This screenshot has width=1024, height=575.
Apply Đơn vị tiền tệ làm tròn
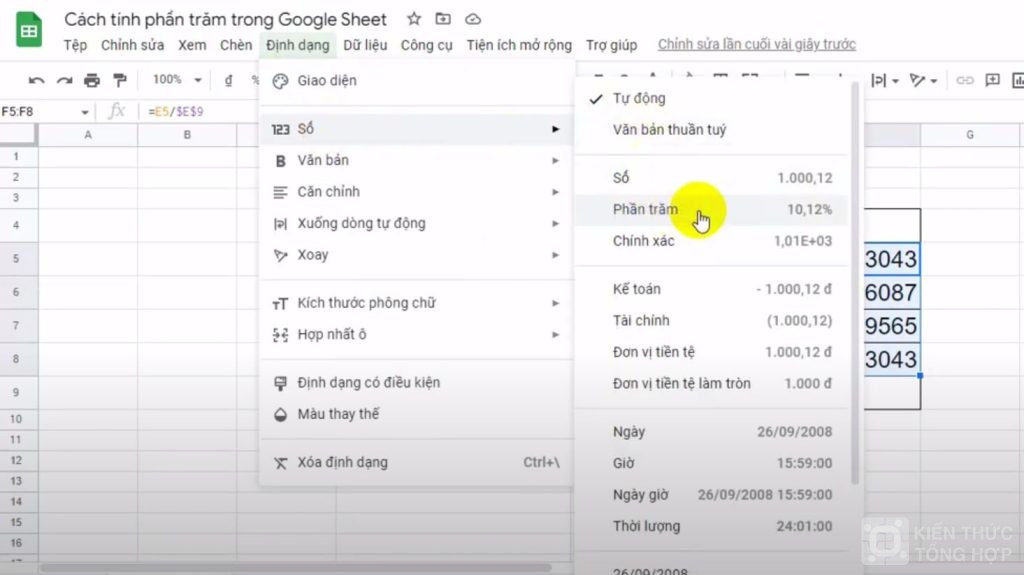[x=712, y=384]
